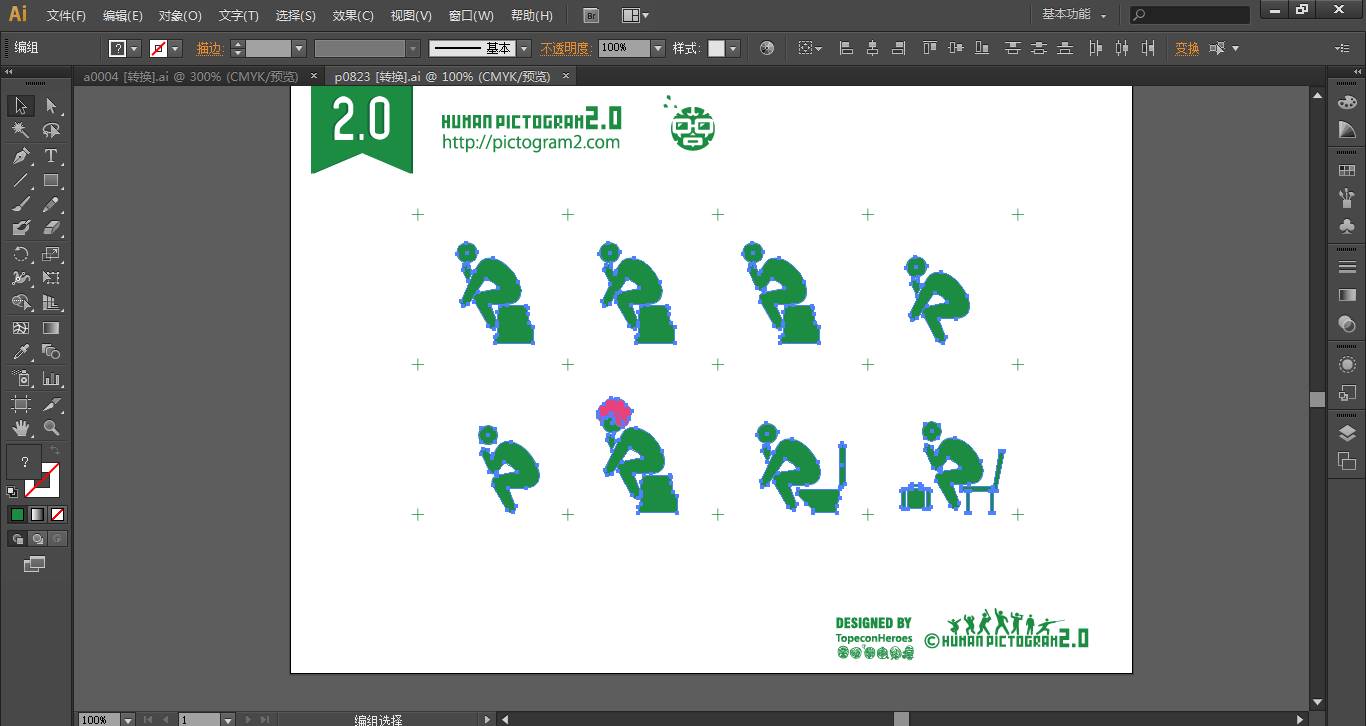The height and width of the screenshot is (726, 1366).
Task: Select the Hand tool
Action: click(x=21, y=428)
